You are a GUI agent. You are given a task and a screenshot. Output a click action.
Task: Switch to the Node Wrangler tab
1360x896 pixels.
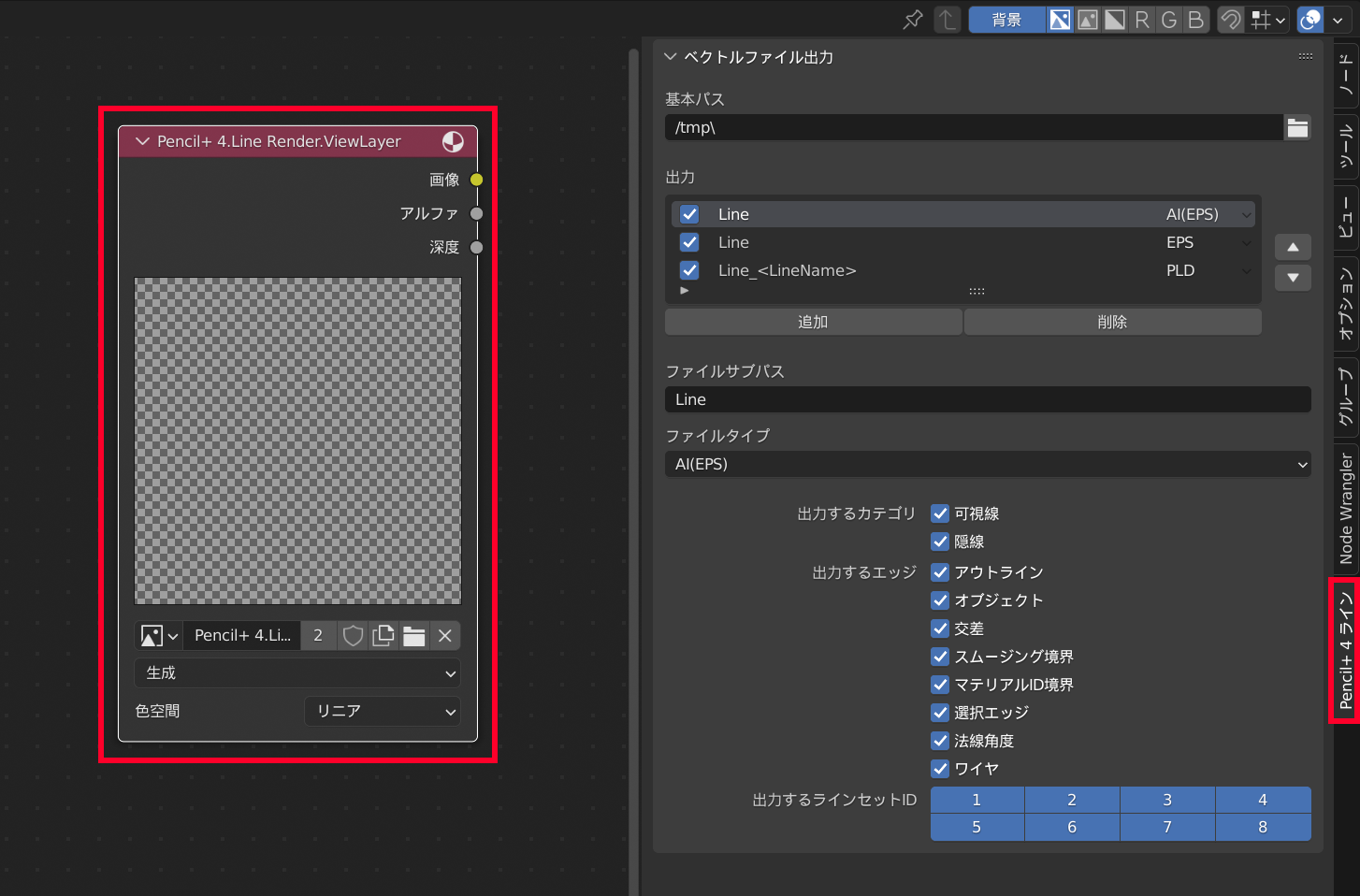tap(1346, 509)
